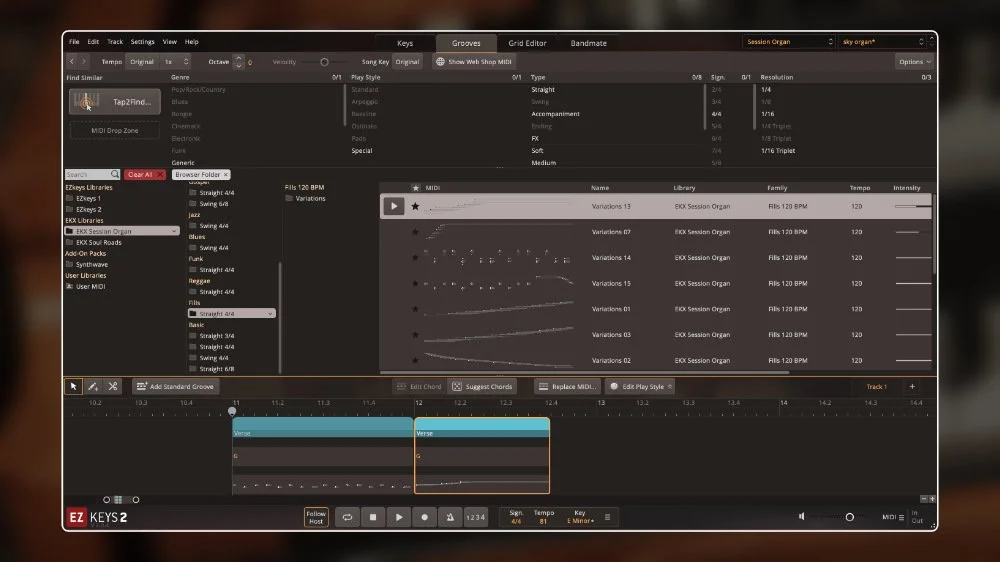Open the tempo 1x multiplier dropdown
The width and height of the screenshot is (1000, 562).
pyautogui.click(x=177, y=62)
